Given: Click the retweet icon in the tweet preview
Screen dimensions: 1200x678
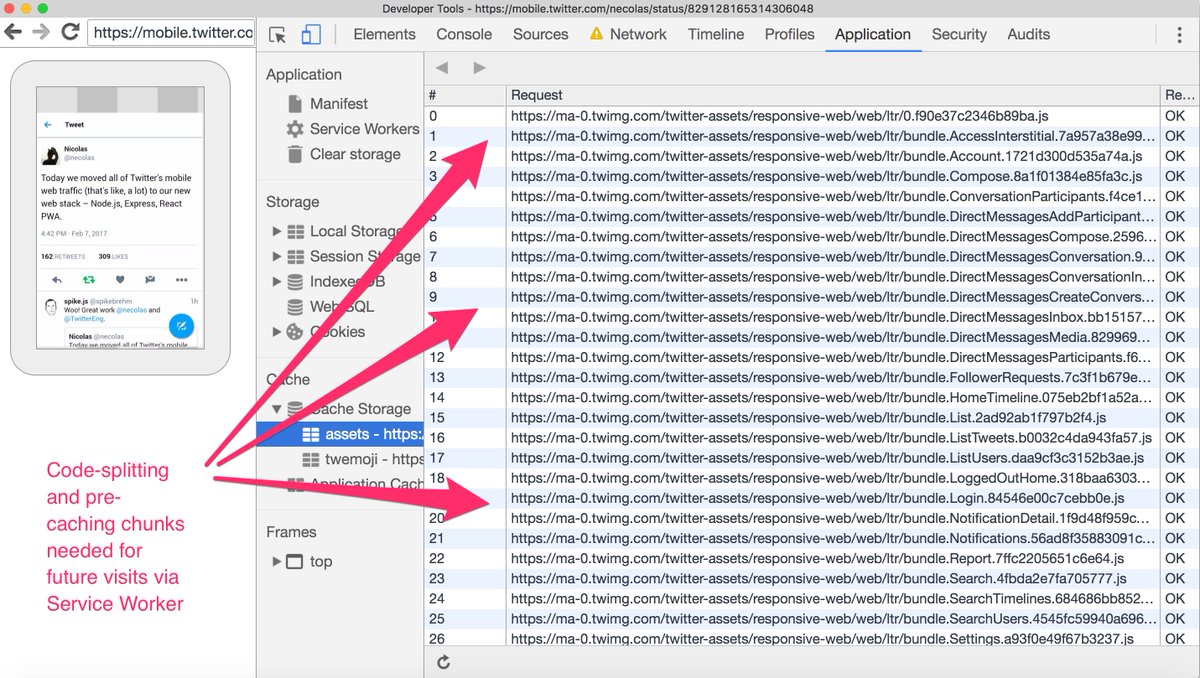Looking at the screenshot, I should tap(88, 279).
